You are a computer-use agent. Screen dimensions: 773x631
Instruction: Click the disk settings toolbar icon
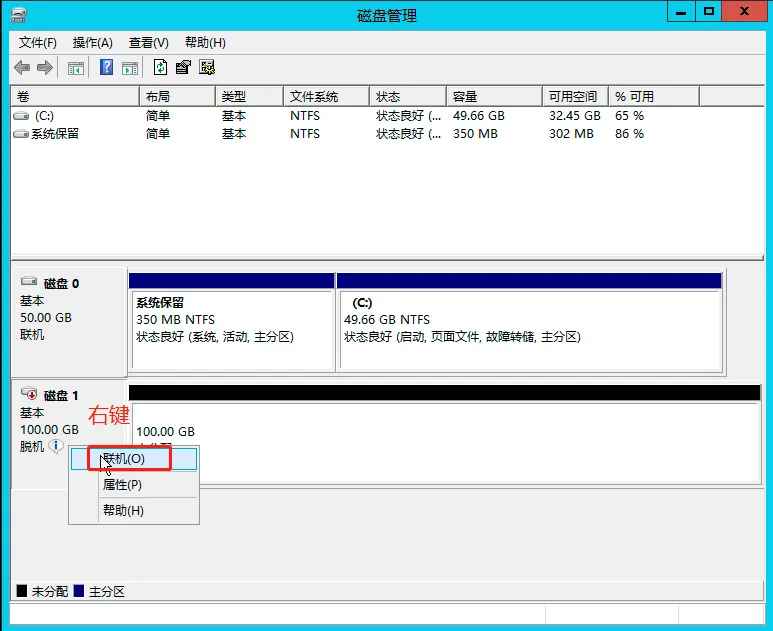tap(207, 68)
